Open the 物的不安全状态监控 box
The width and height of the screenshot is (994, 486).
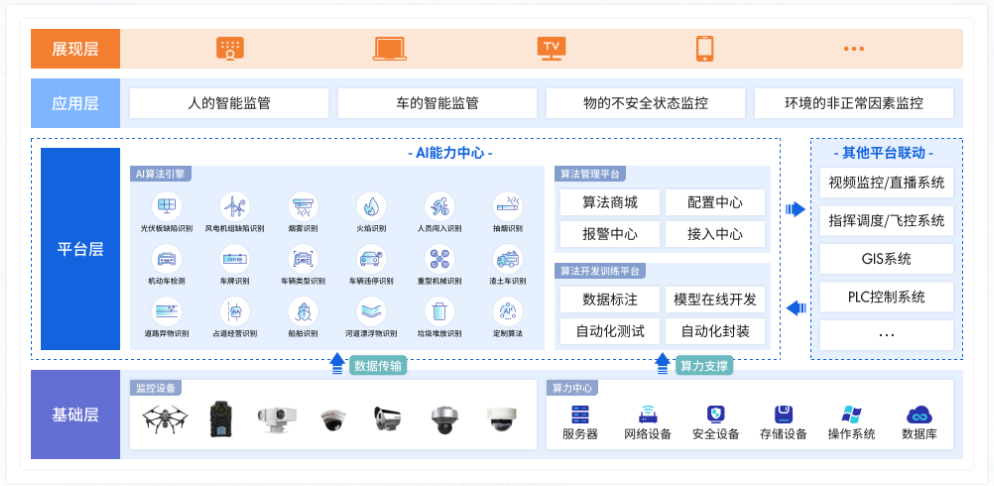click(x=645, y=103)
